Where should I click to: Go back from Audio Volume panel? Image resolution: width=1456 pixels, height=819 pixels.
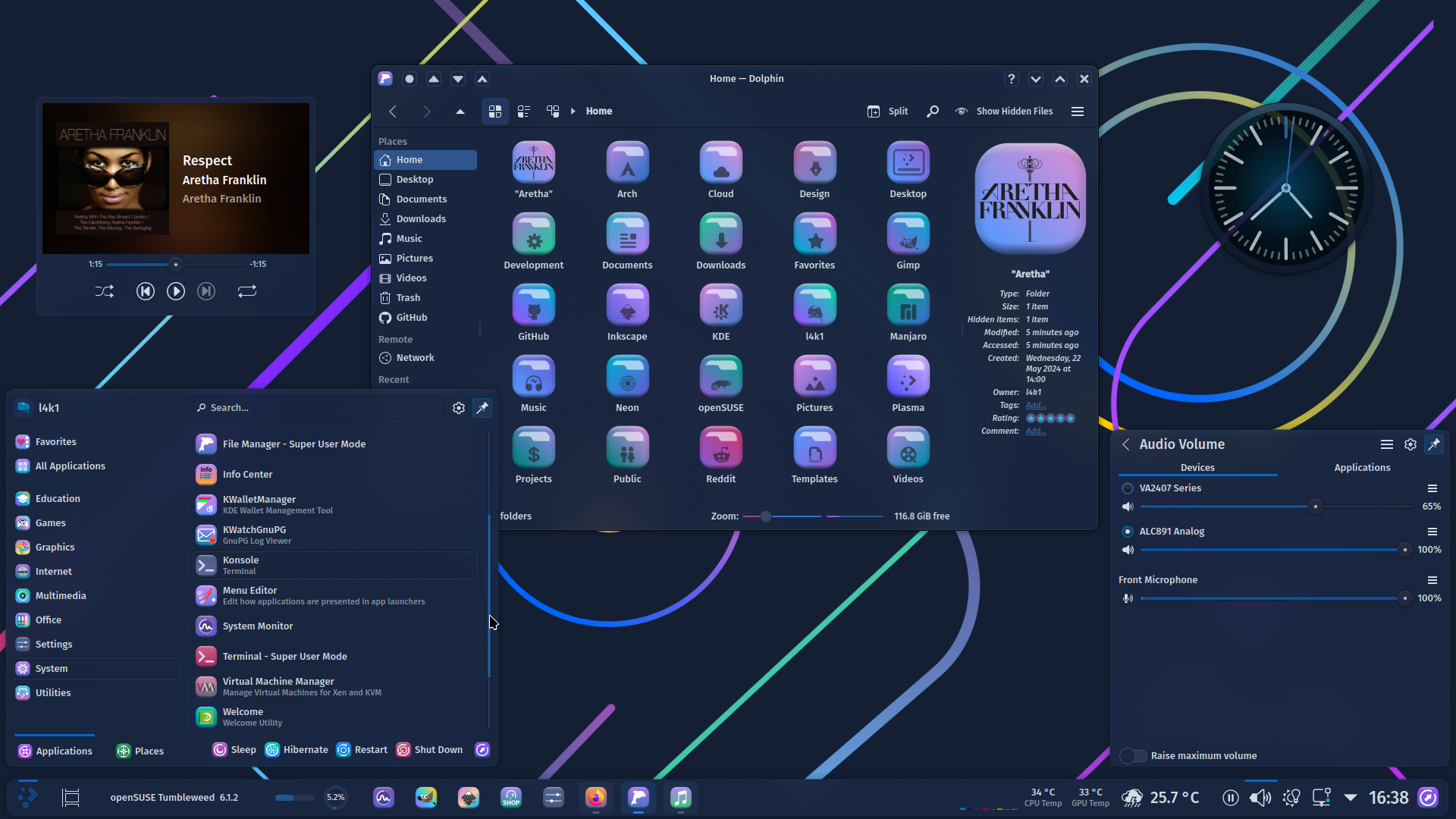coord(1126,445)
